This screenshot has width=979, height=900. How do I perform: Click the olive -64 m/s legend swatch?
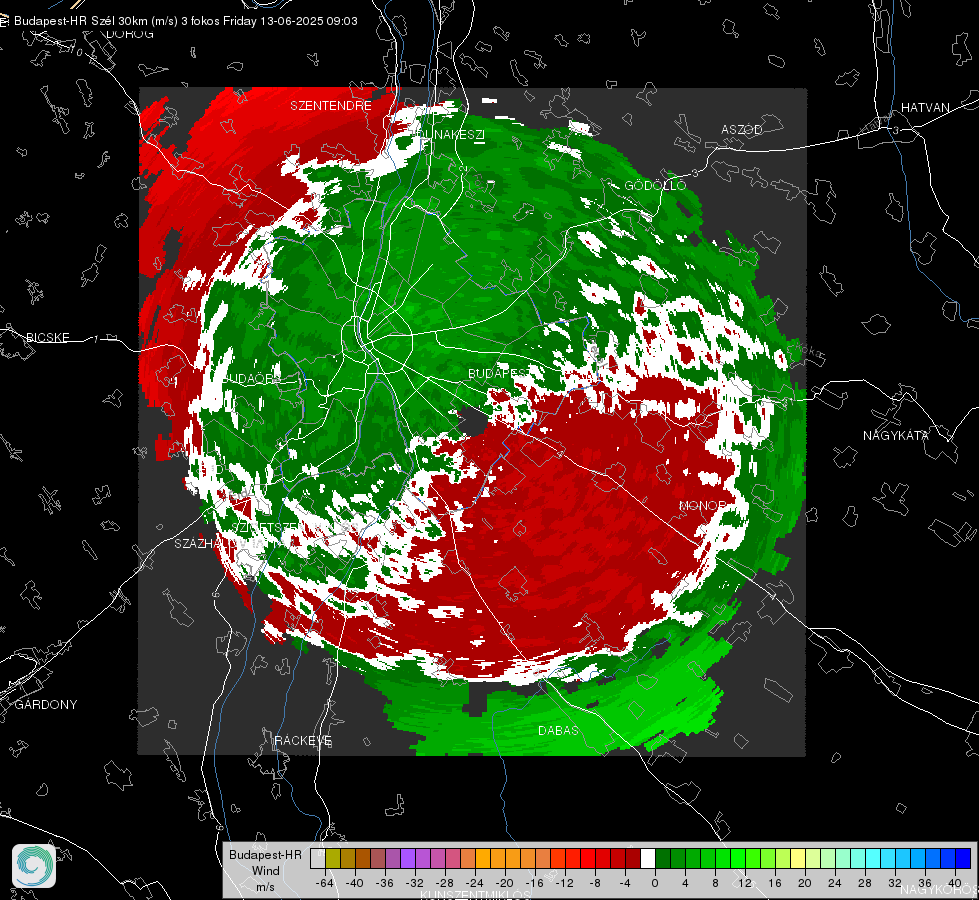point(333,859)
